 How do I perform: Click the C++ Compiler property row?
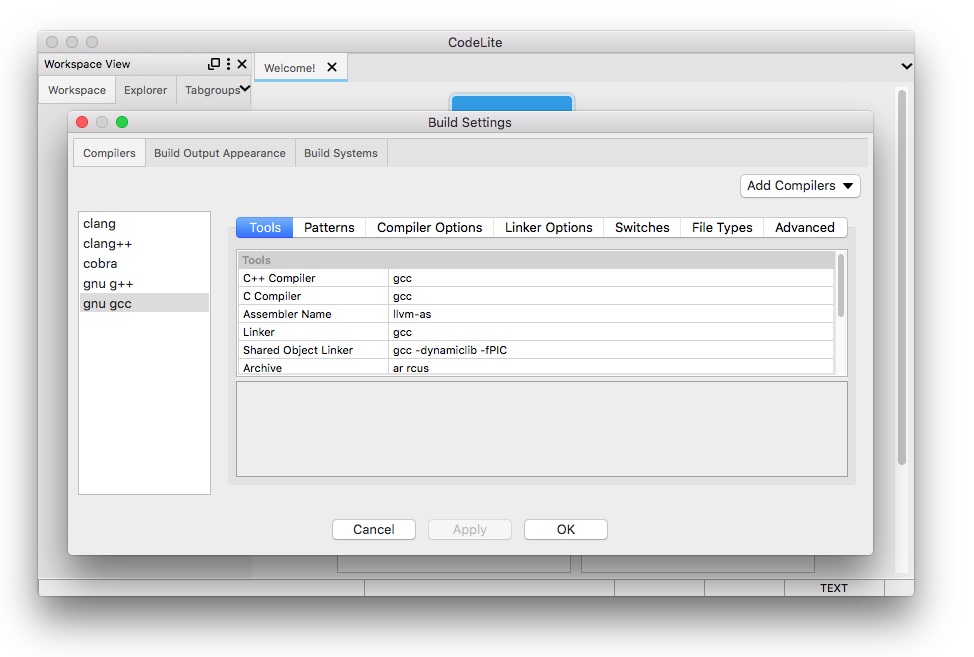[535, 278]
